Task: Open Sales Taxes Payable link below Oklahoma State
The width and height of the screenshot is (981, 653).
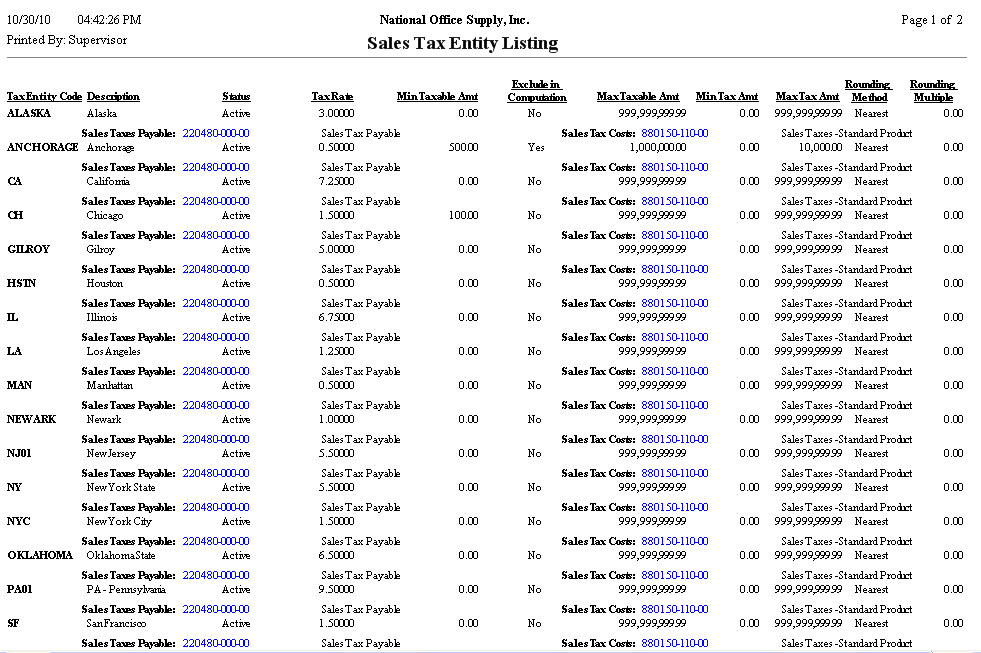Action: [x=215, y=575]
